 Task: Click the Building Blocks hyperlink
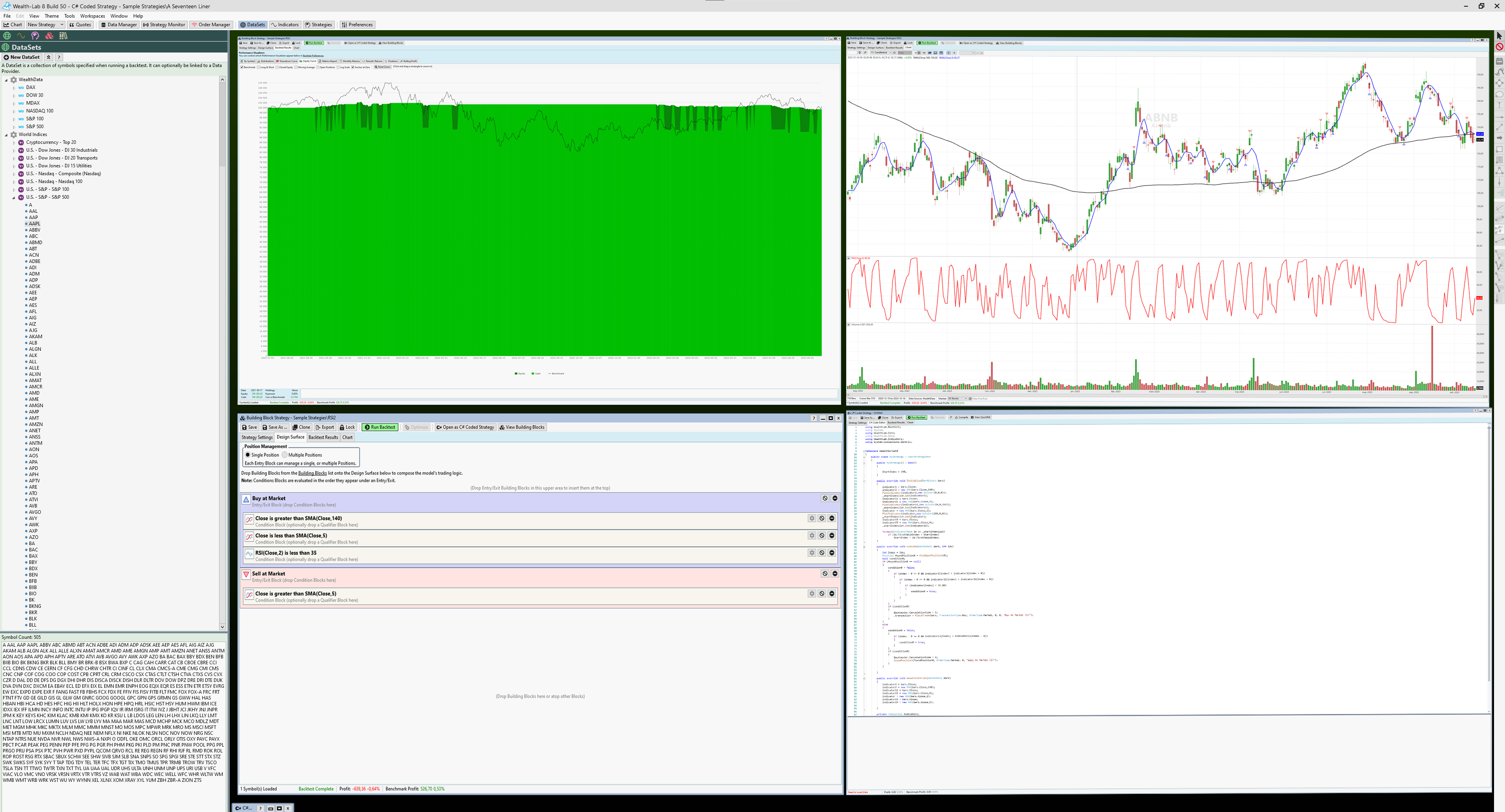click(312, 473)
